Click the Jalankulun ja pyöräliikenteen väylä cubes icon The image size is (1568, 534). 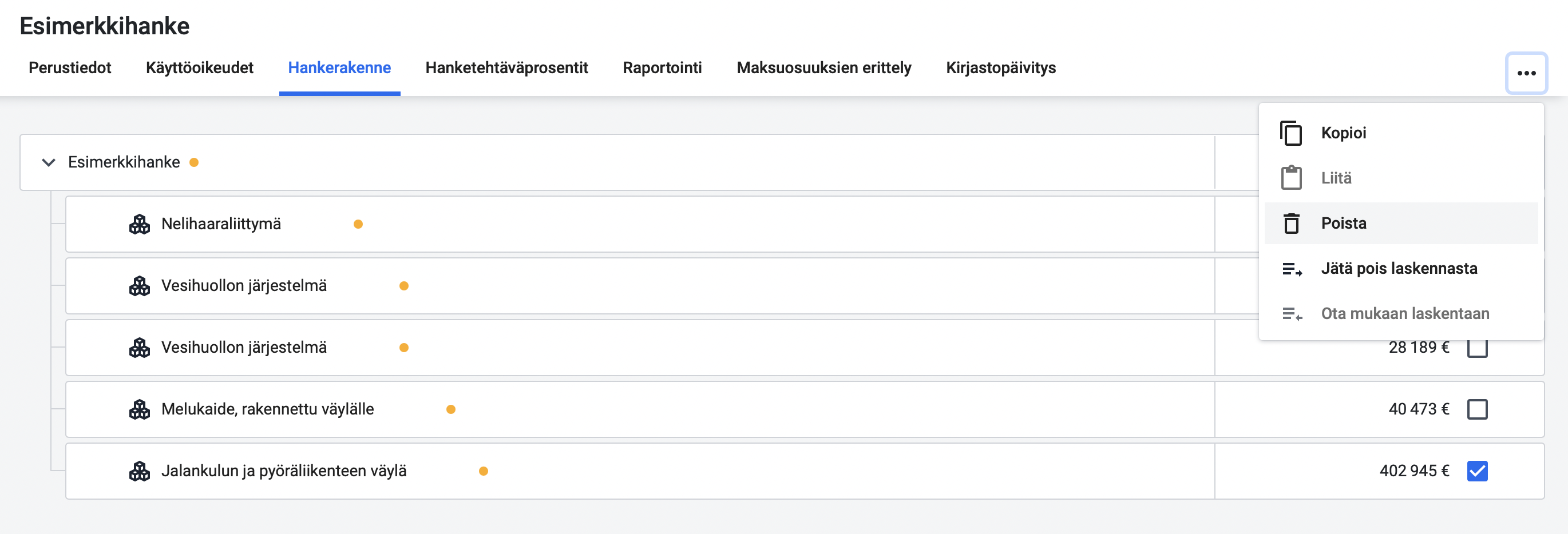[x=140, y=471]
